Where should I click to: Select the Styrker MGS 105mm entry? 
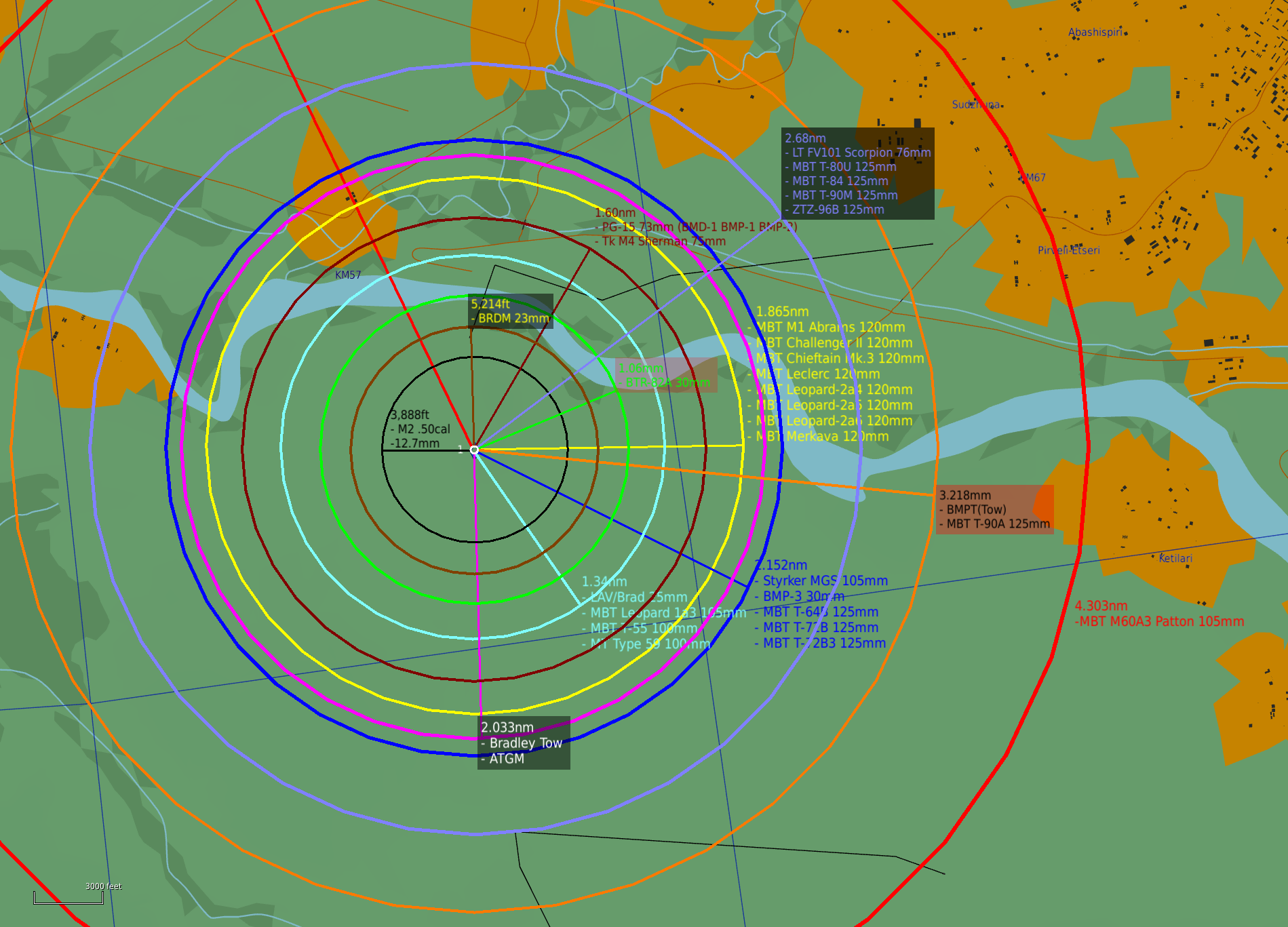821,581
